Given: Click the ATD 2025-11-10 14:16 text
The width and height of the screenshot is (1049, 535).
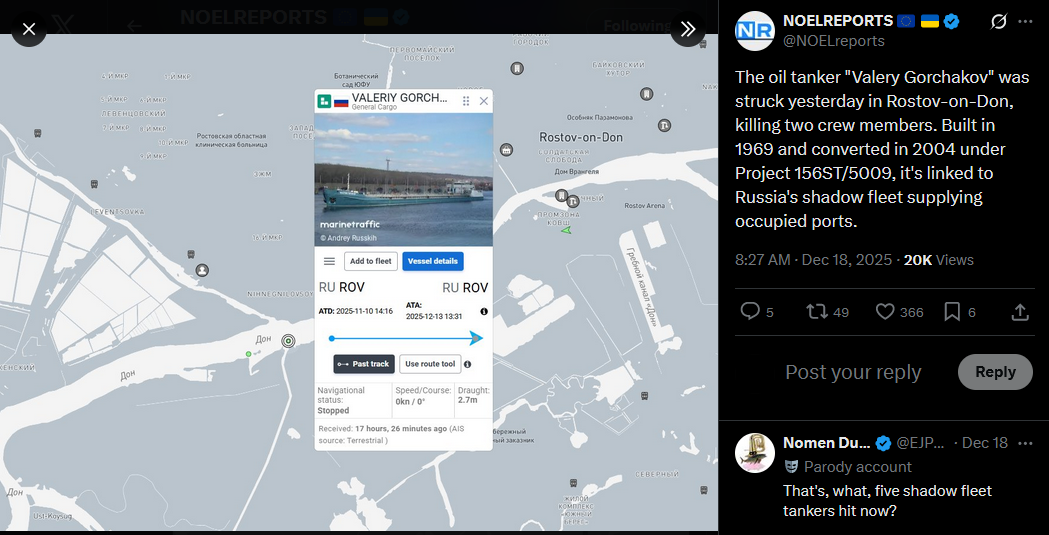Looking at the screenshot, I should point(355,312).
